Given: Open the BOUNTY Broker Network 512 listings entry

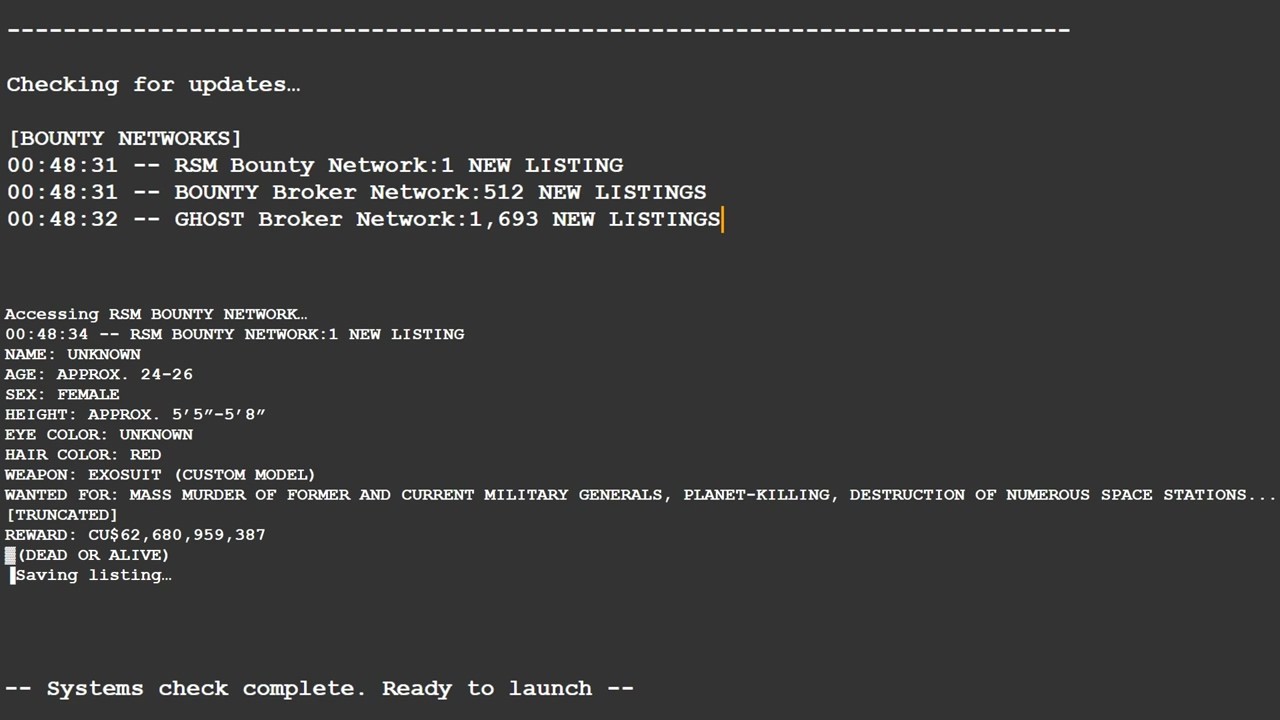Looking at the screenshot, I should click(356, 192).
